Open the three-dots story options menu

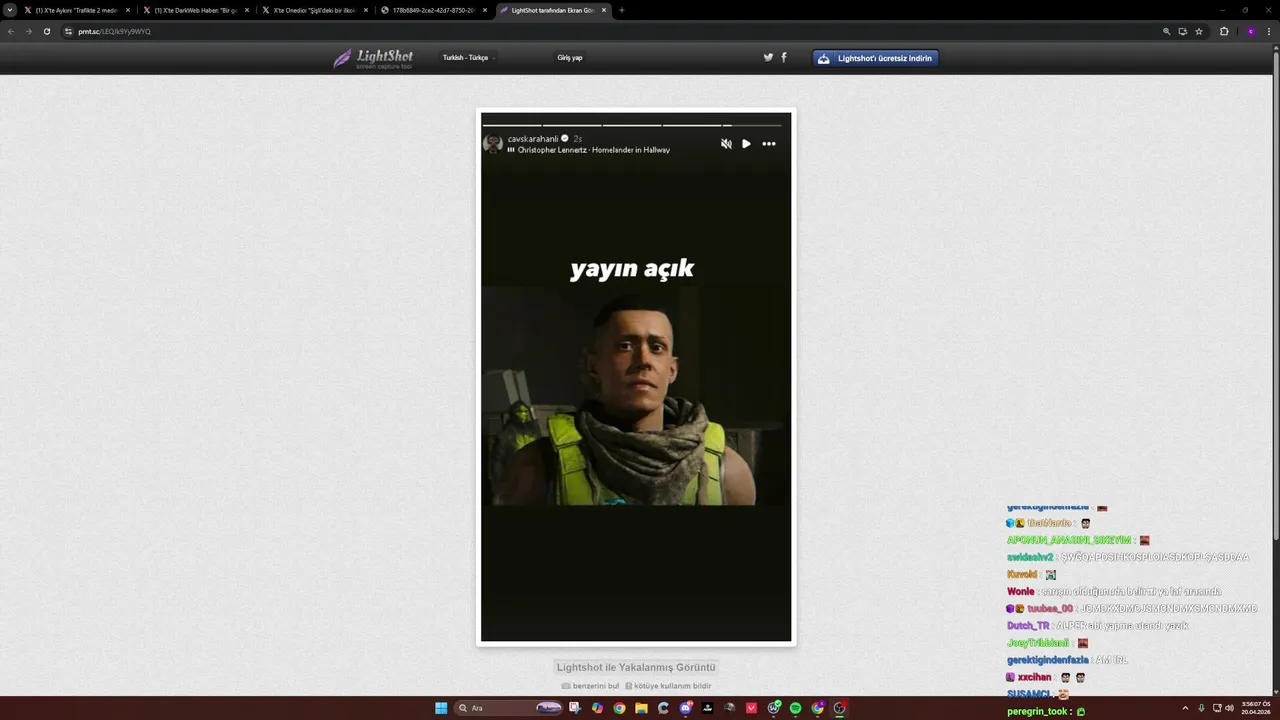coord(769,144)
